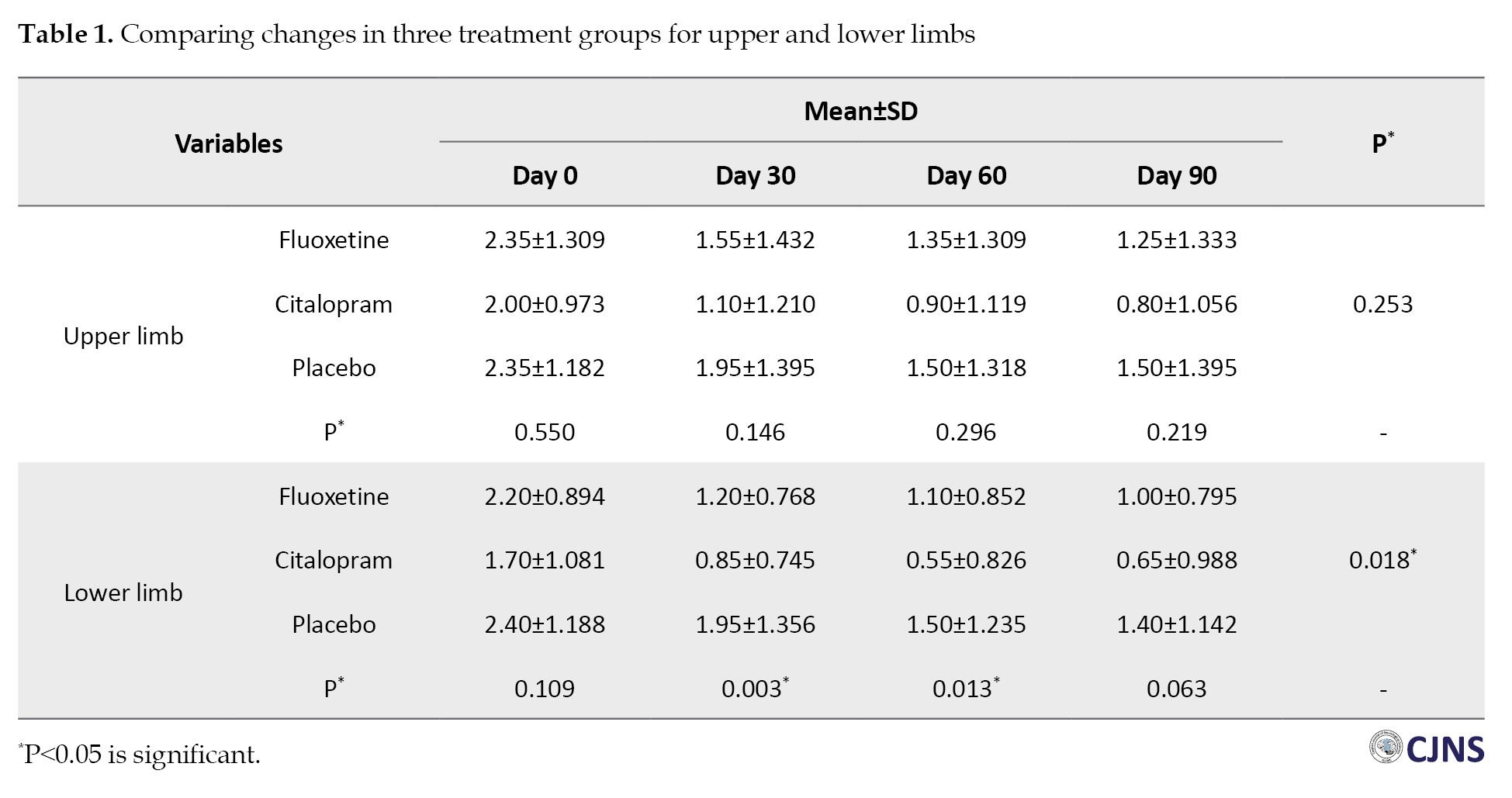This screenshot has height=798, width=1512.
Task: Select the 0.65±0.988 cell
Action: click(1176, 560)
